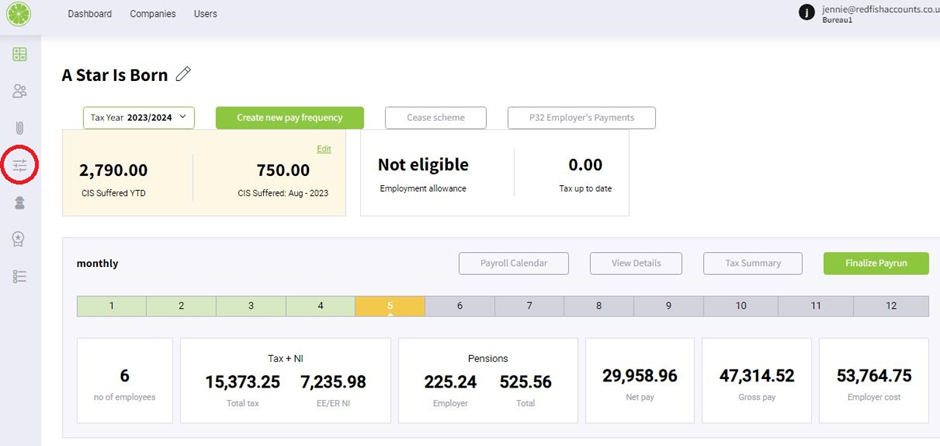The image size is (940, 446).
Task: Open the settings sliders icon in sidebar
Action: (x=20, y=166)
